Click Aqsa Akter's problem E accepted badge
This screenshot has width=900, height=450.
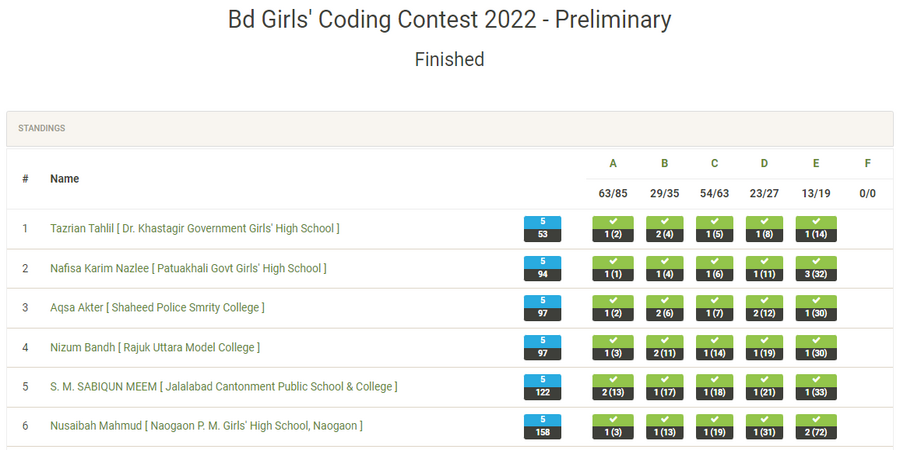816,308
